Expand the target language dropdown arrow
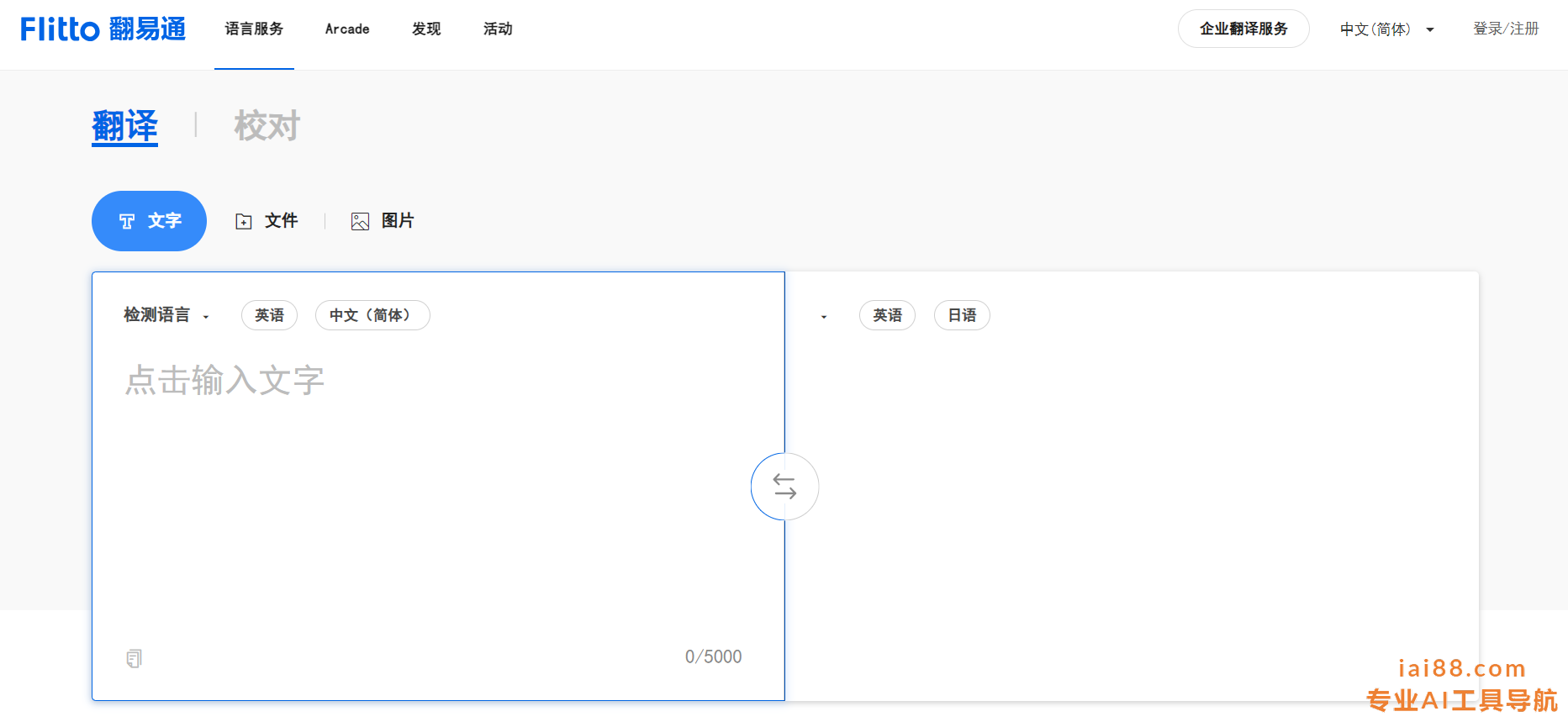Screen dimensions: 1568x722 pyautogui.click(x=824, y=317)
